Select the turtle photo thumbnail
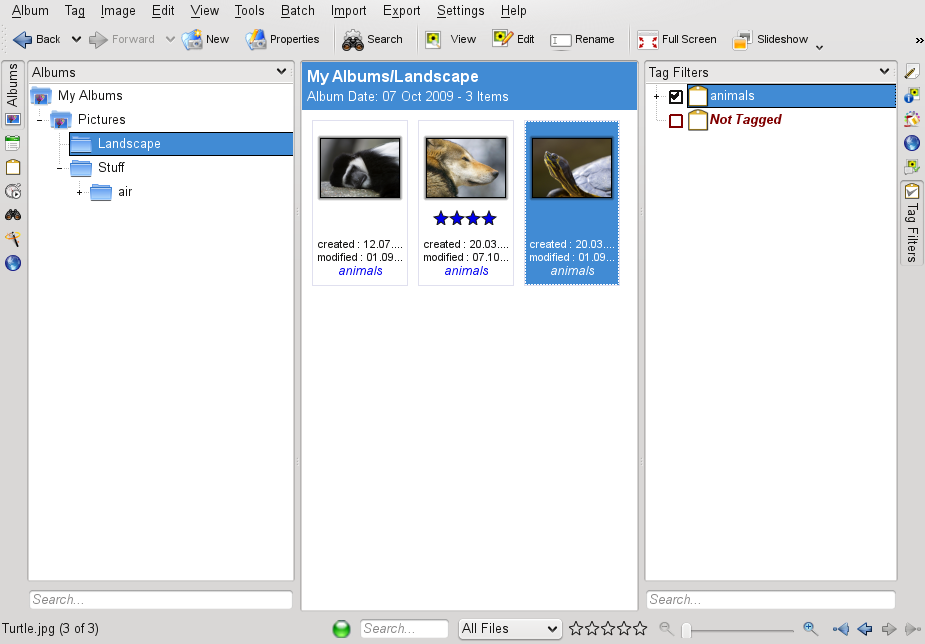The height and width of the screenshot is (644, 925). point(571,167)
